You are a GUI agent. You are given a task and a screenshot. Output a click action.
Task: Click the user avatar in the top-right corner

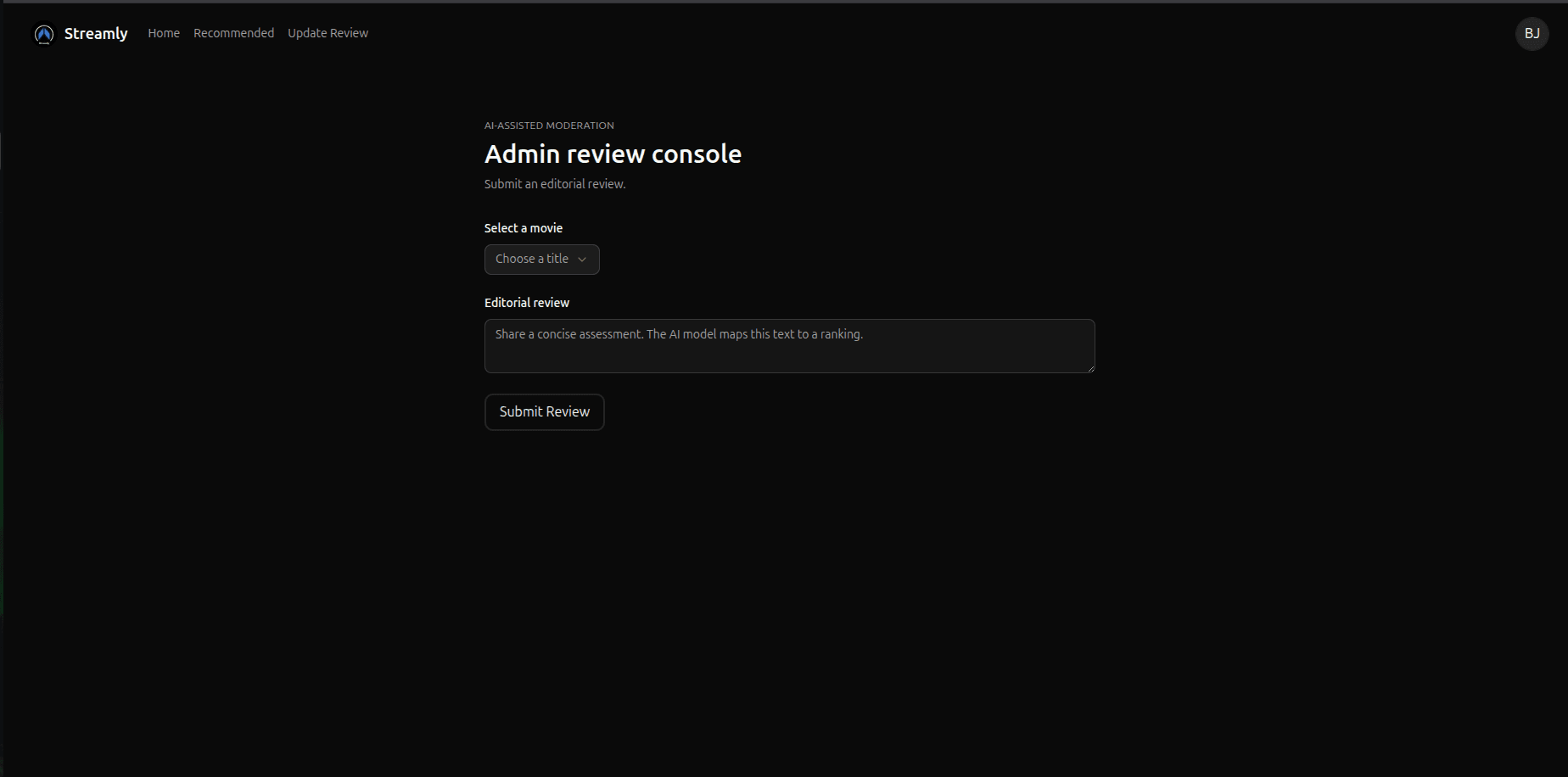(x=1532, y=34)
